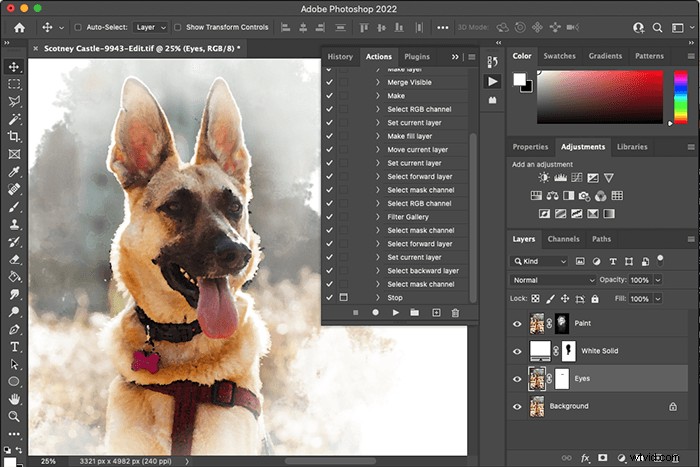Hide the Background layer
The image size is (700, 467).
click(x=517, y=407)
